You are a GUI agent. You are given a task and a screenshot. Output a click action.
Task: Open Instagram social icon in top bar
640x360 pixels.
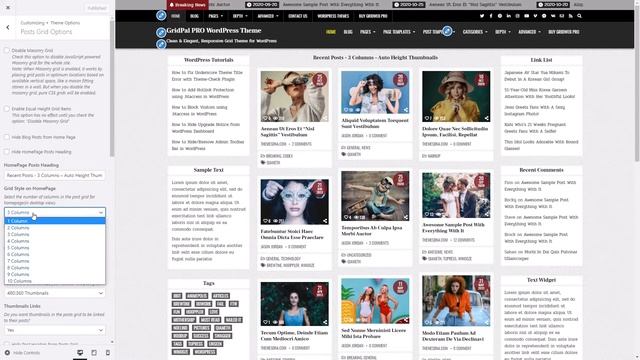pos(518,16)
